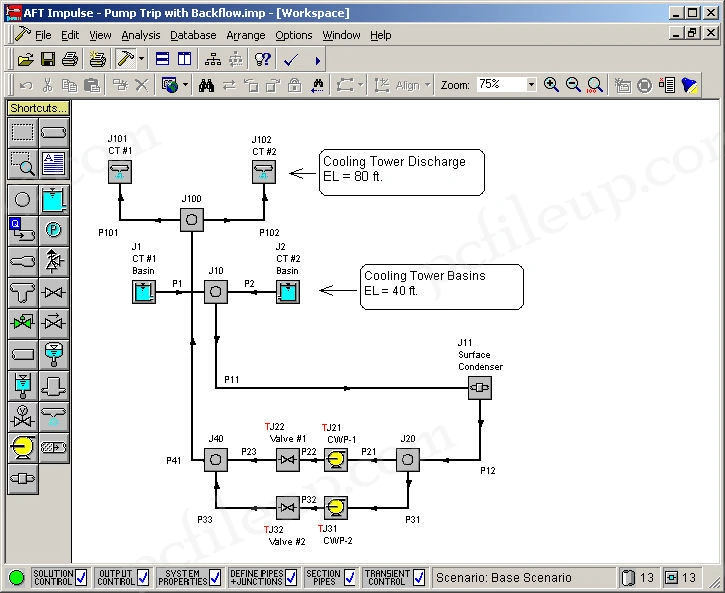This screenshot has height=593, width=725.
Task: Toggle the Transient Control checkbox
Action: coord(417,577)
